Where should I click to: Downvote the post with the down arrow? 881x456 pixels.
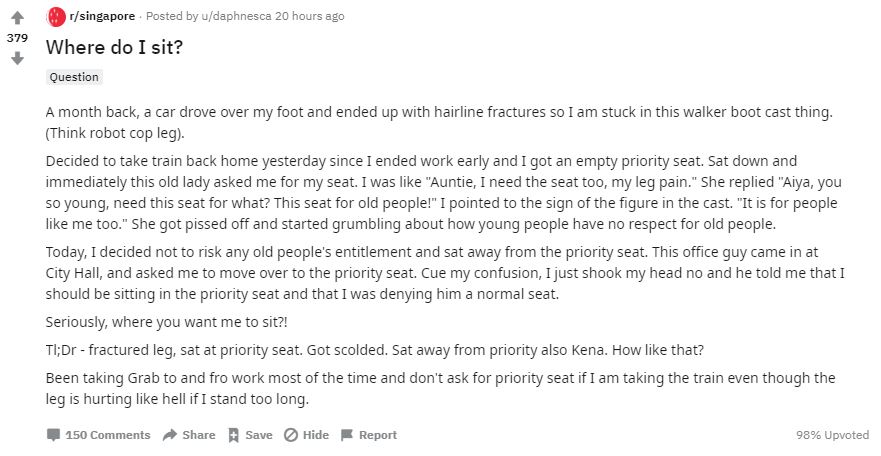(x=17, y=59)
